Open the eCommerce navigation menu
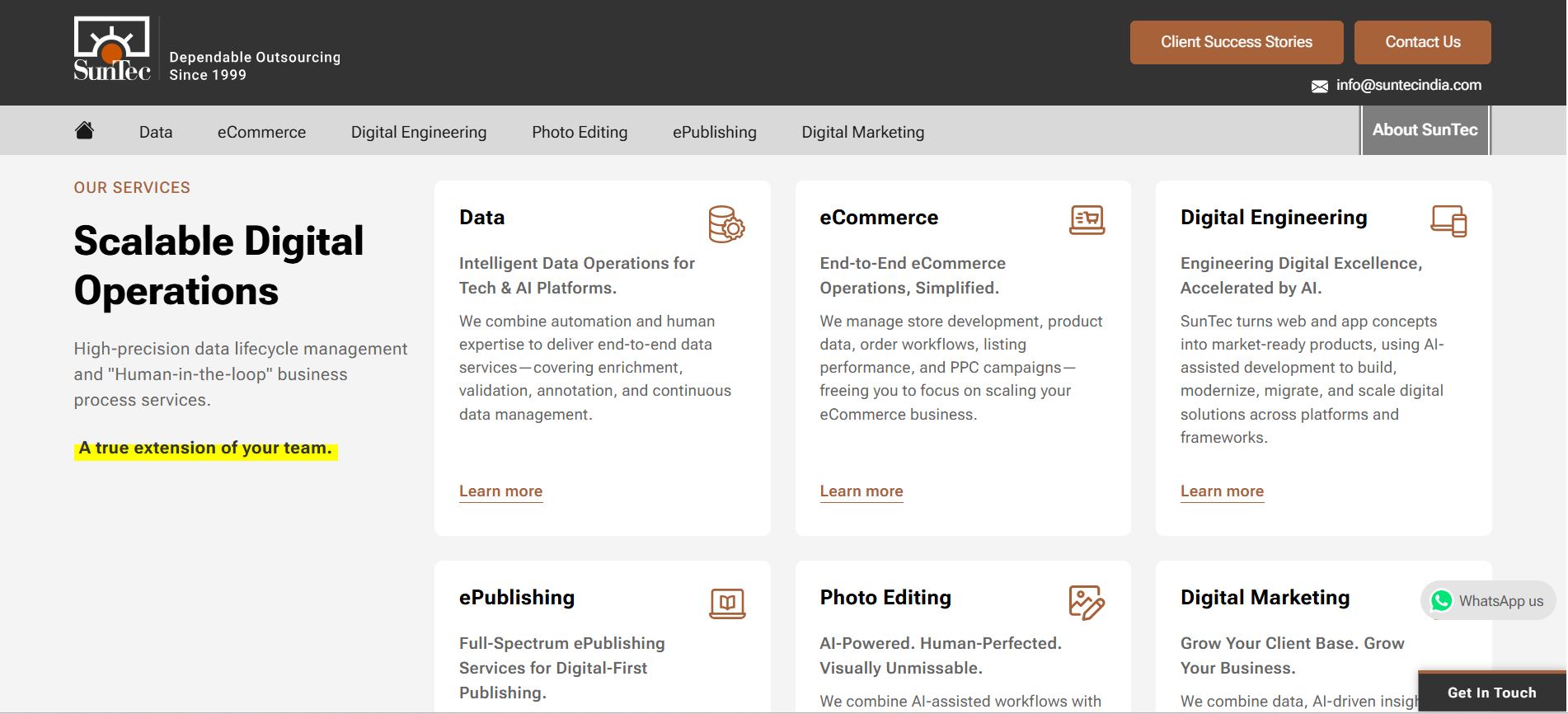1568x714 pixels. click(261, 132)
